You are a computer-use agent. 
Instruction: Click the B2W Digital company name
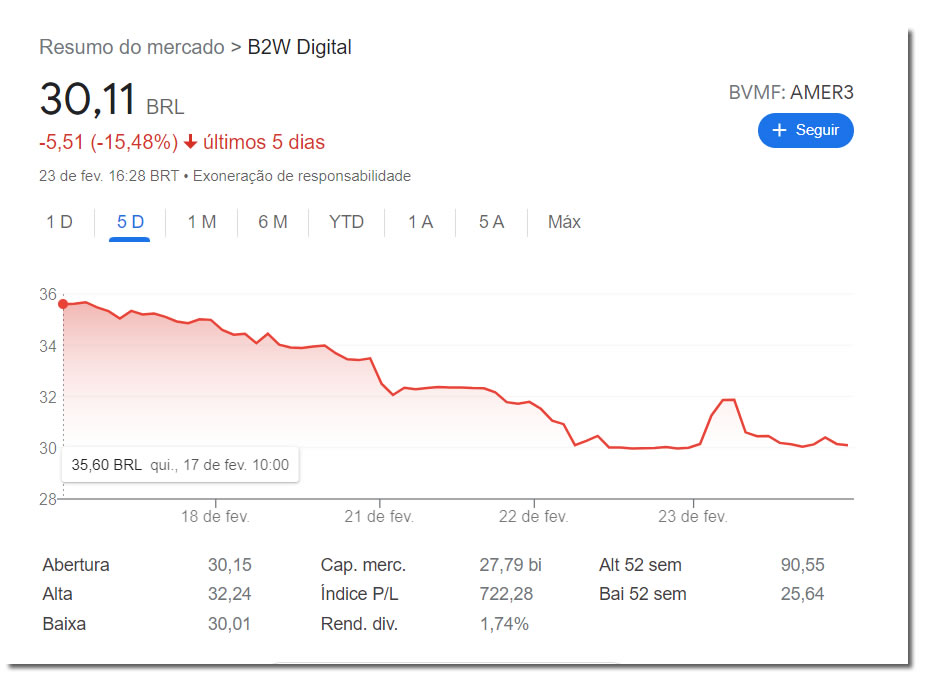coord(299,47)
